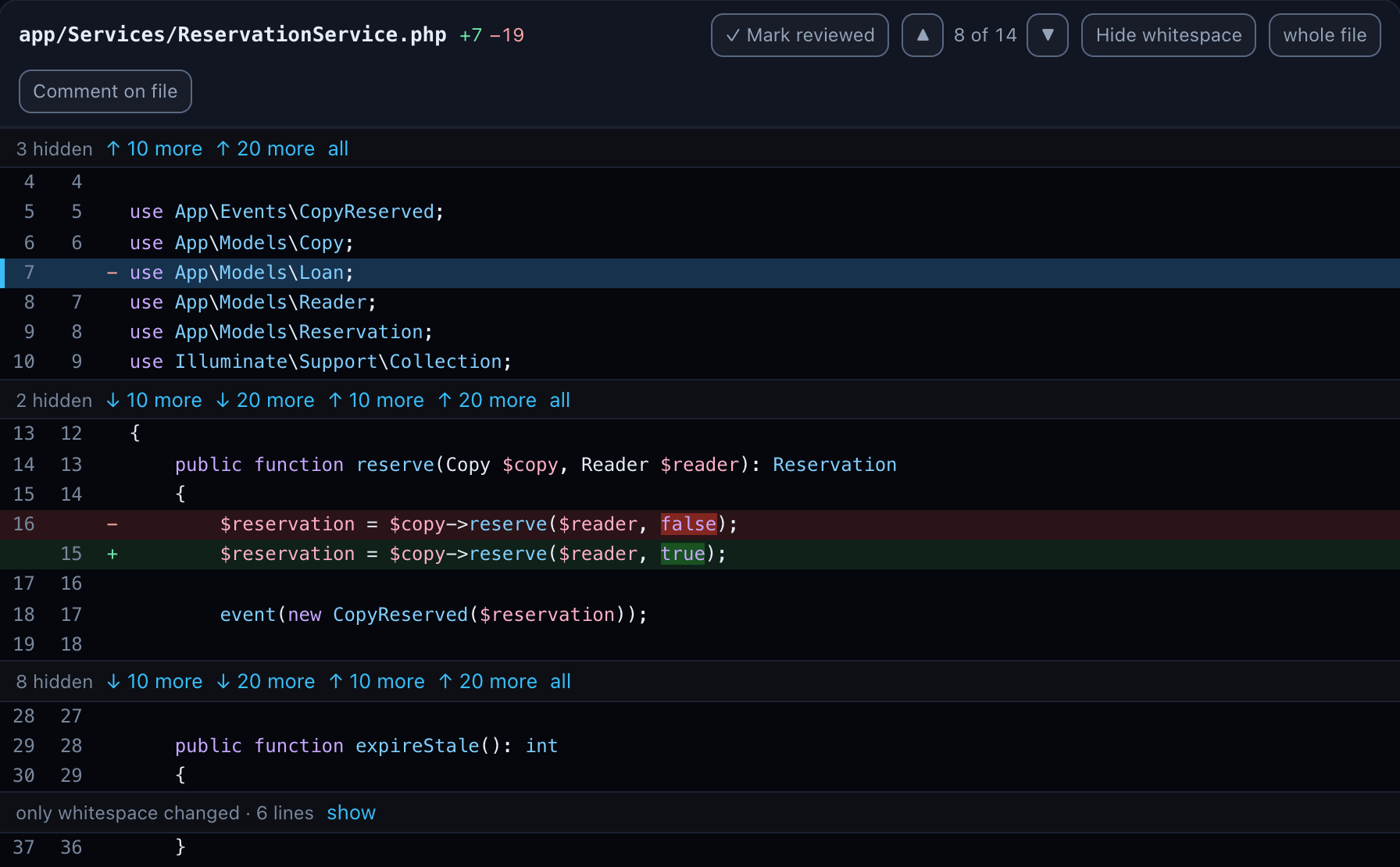Expand down 20 more in 2 hidden section
Screen dimensions: 1400x867
click(266, 400)
